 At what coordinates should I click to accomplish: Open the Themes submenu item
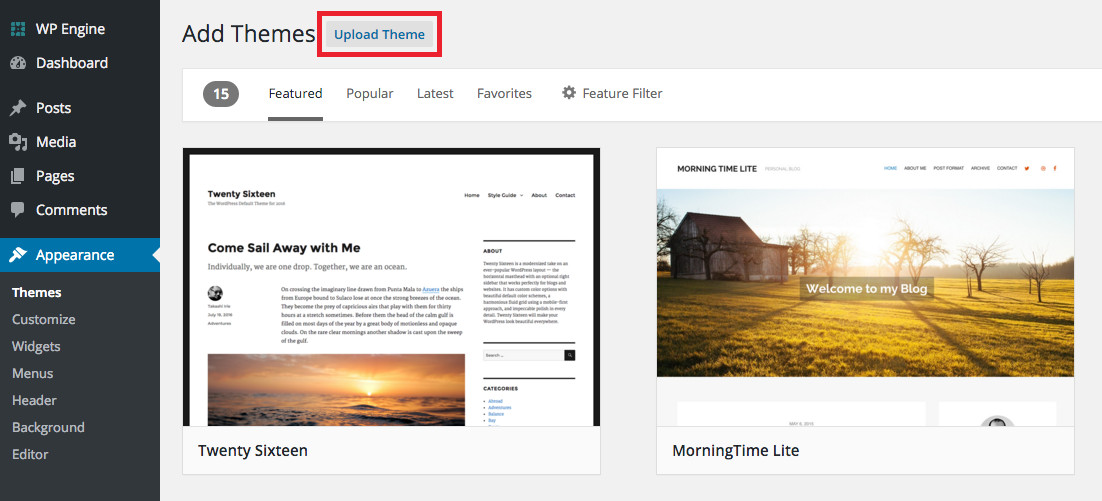click(37, 292)
